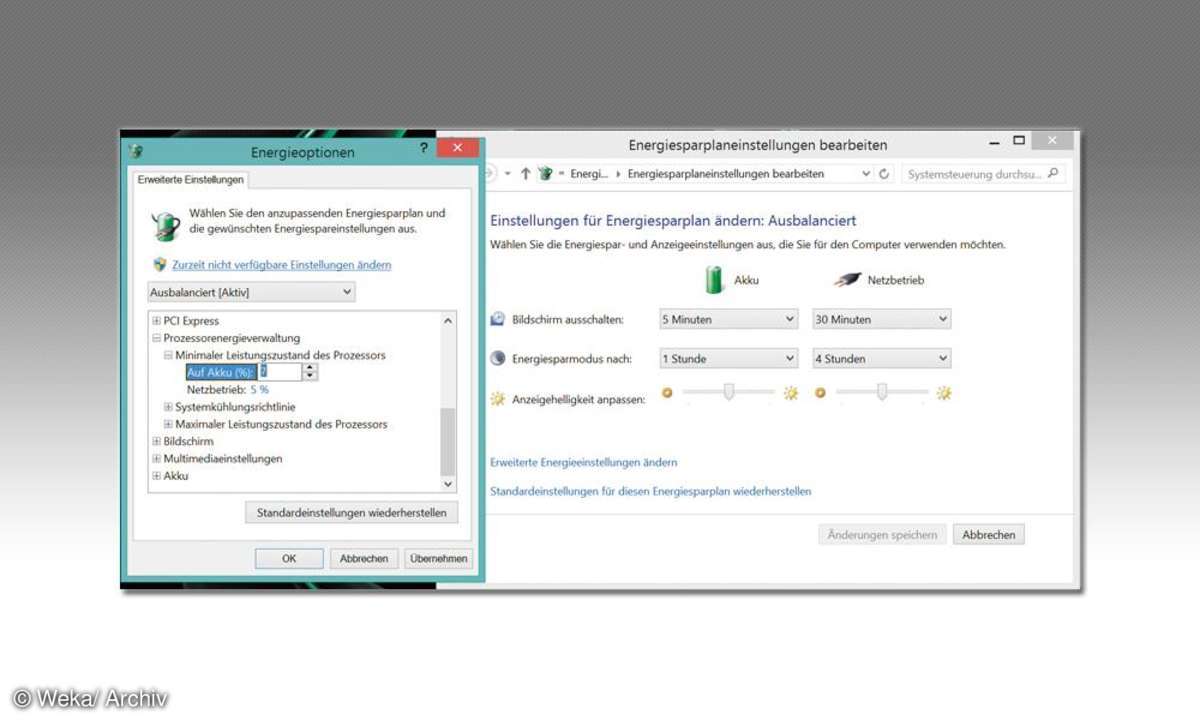Image resolution: width=1200 pixels, height=720 pixels.
Task: Click the moon icon beside Energiesparmodus nach
Action: (x=498, y=358)
